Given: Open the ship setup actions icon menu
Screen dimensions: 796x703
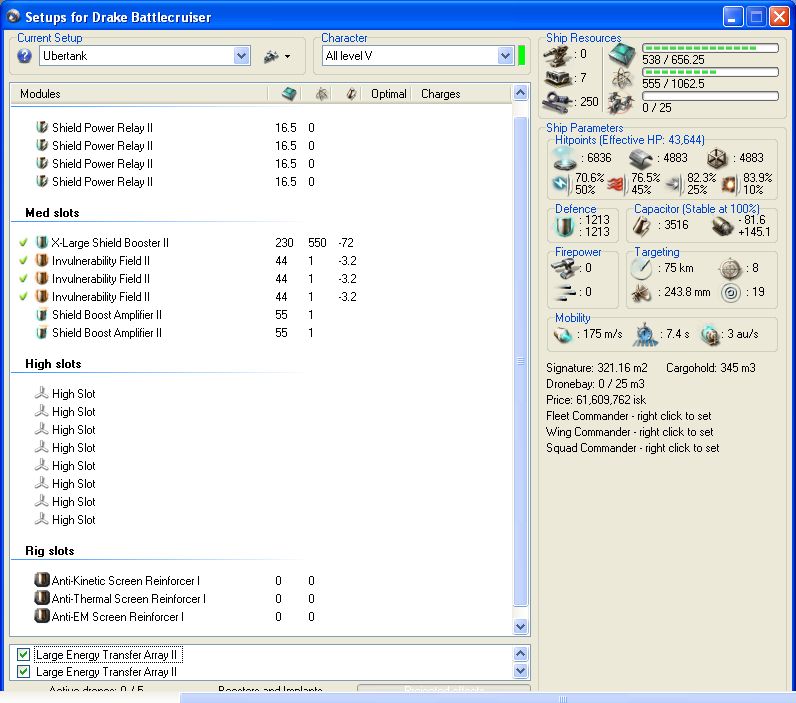Looking at the screenshot, I should click(x=277, y=56).
